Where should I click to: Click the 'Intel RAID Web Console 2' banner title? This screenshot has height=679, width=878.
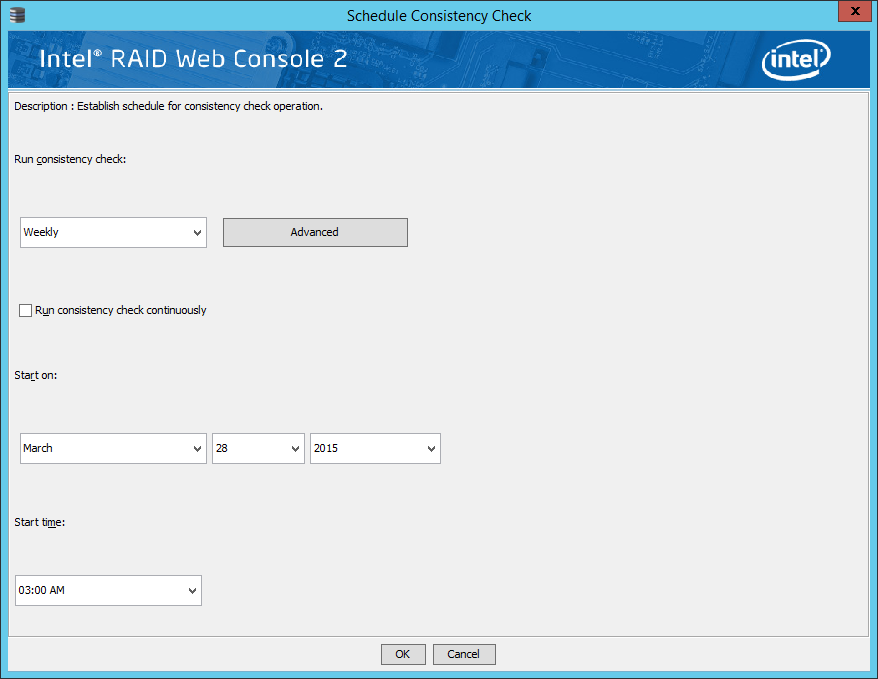(193, 59)
